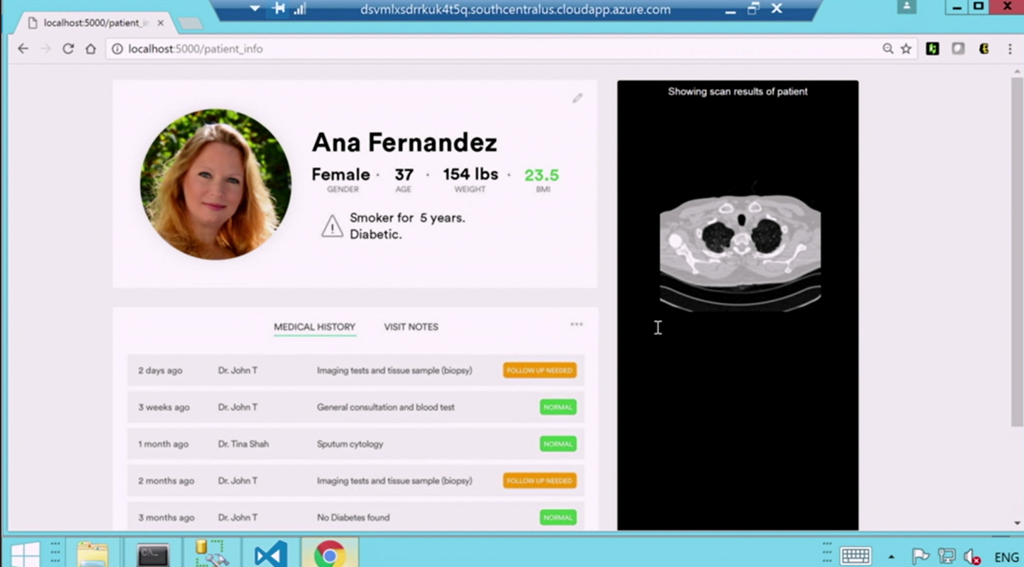This screenshot has width=1024, height=567.
Task: Click the pencil edit icon on patient card
Action: coord(577,98)
